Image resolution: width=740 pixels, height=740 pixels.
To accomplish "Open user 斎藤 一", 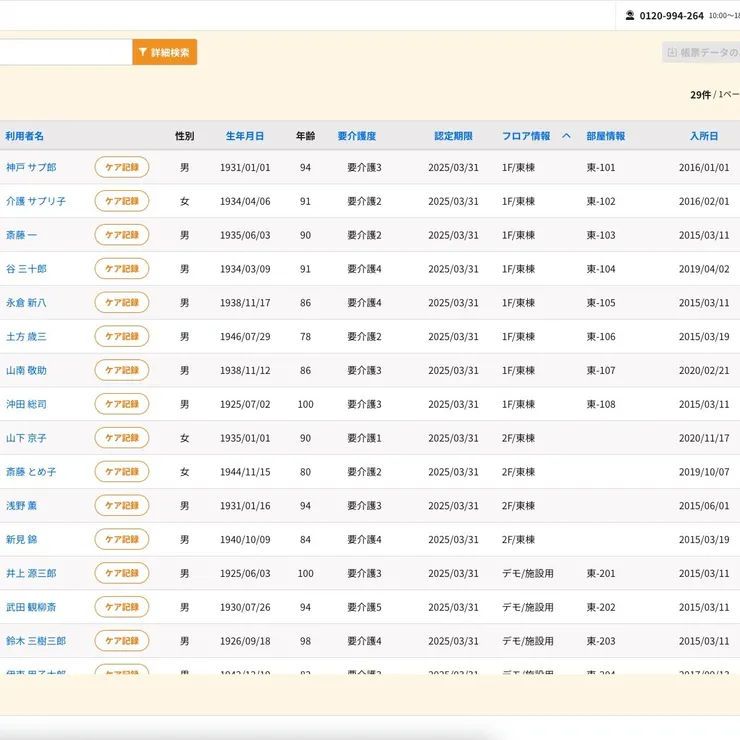I will tap(21, 235).
